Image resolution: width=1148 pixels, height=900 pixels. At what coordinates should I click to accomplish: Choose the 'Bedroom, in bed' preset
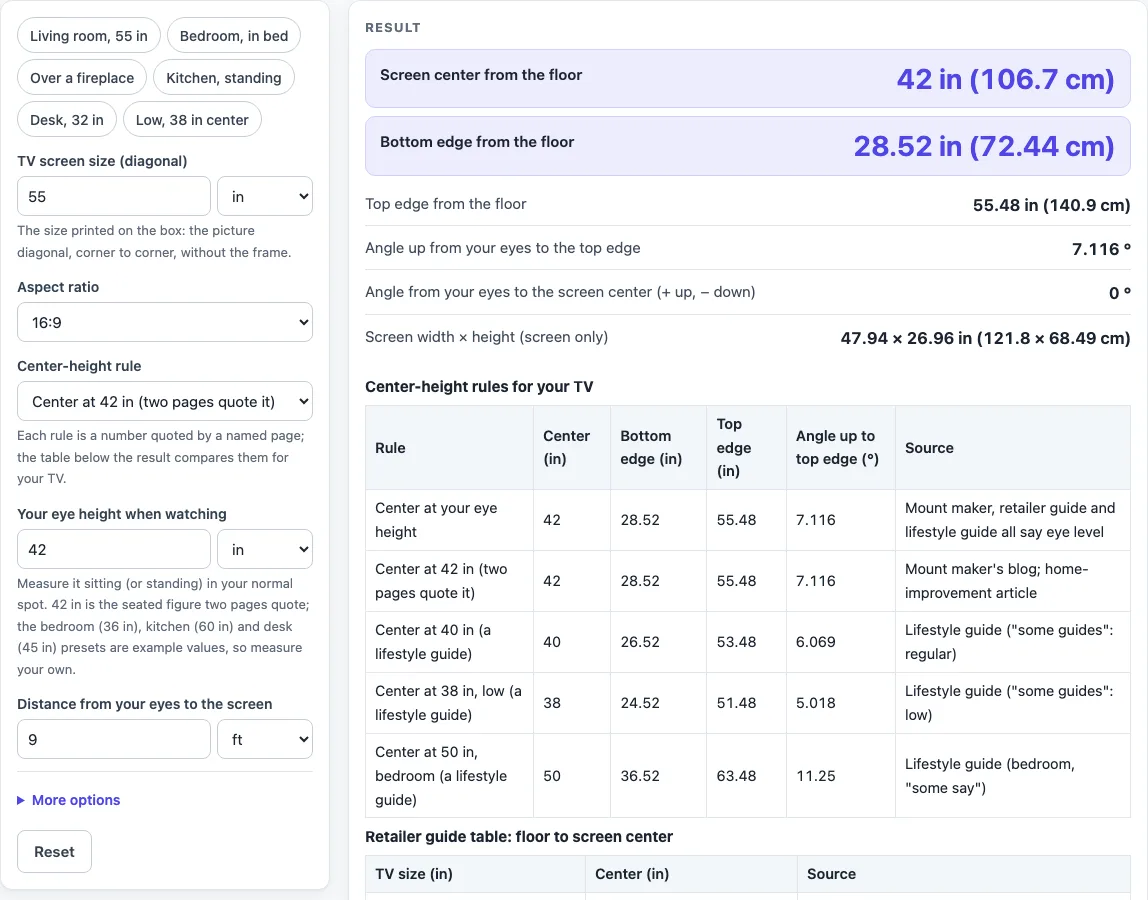234,36
